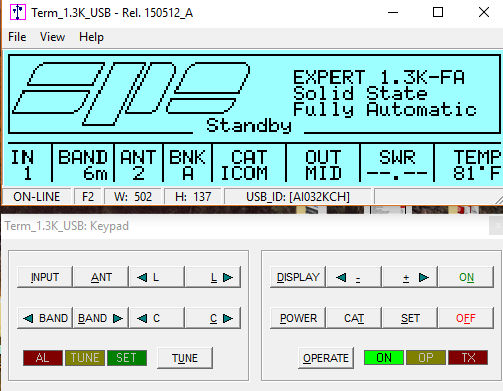This screenshot has height=391, width=503.
Task: Increase capacitance with right C button
Action: pos(213,318)
